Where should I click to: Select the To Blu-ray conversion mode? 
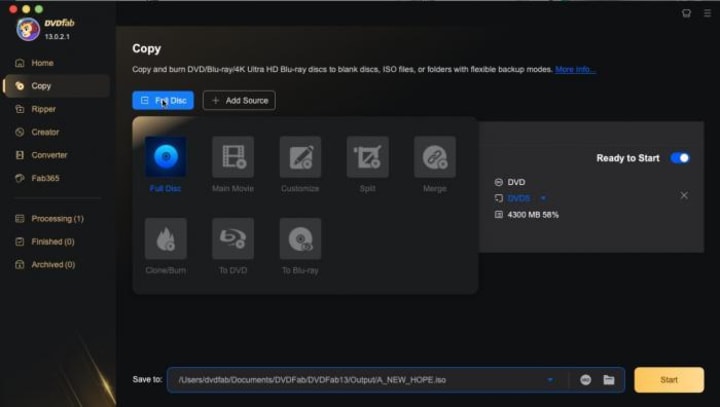[x=300, y=238]
